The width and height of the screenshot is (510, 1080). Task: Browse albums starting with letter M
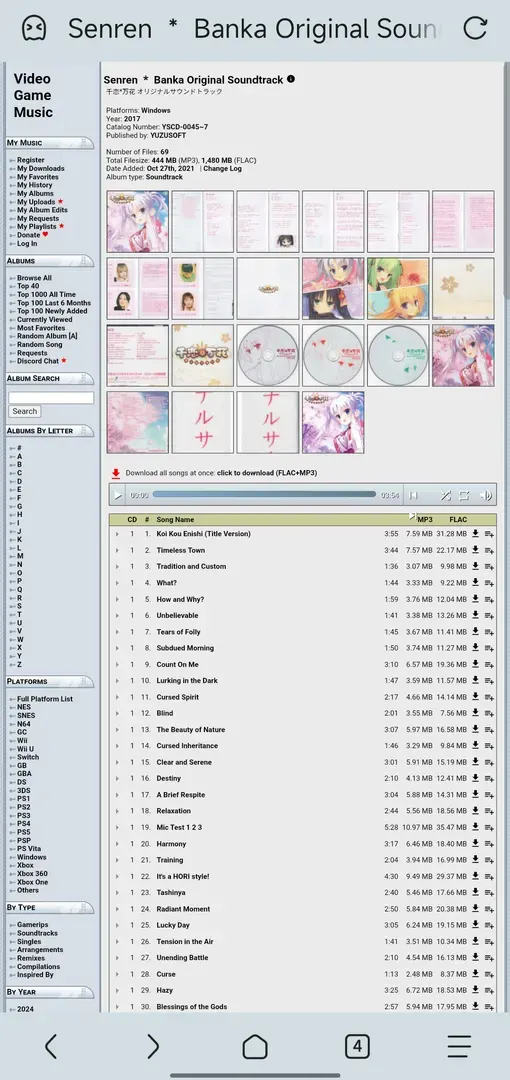(x=20, y=556)
